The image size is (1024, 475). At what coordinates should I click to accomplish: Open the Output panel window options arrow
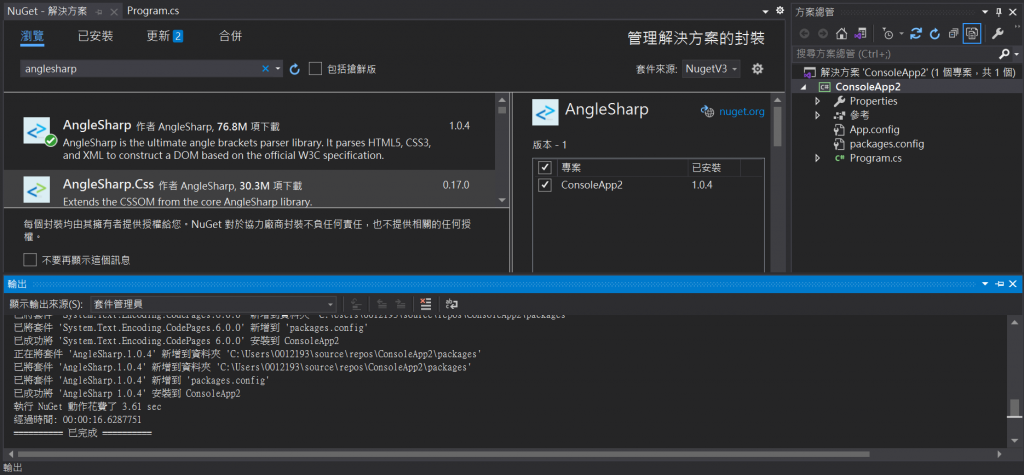pos(986,284)
